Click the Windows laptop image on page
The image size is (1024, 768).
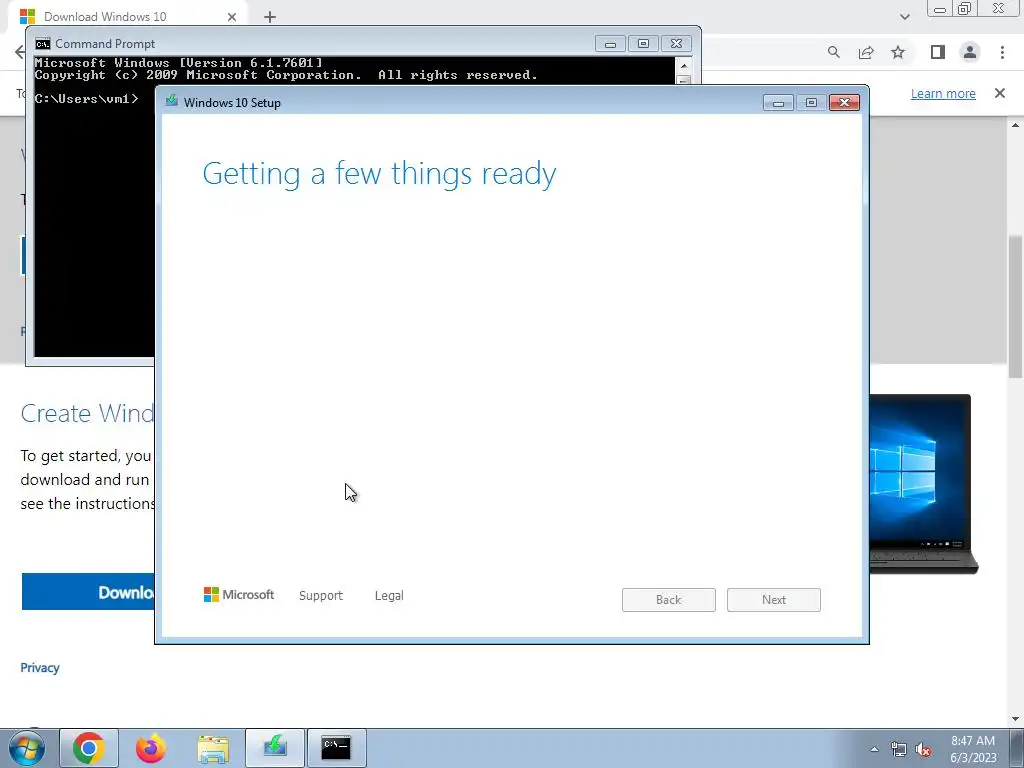[x=923, y=484]
